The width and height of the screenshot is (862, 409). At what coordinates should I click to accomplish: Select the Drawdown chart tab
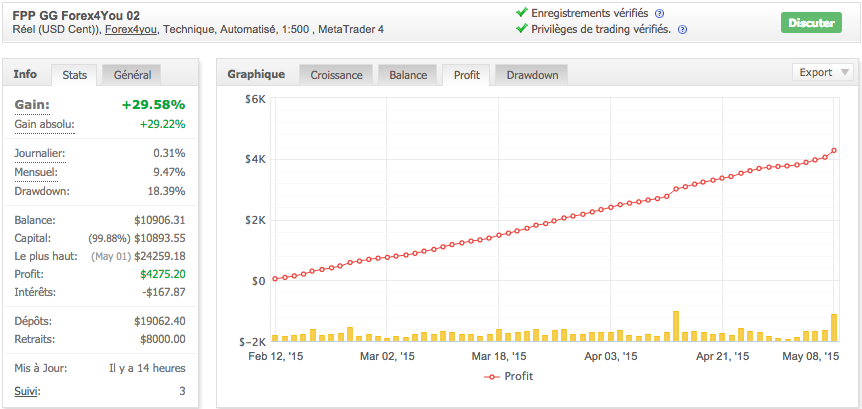pos(532,75)
